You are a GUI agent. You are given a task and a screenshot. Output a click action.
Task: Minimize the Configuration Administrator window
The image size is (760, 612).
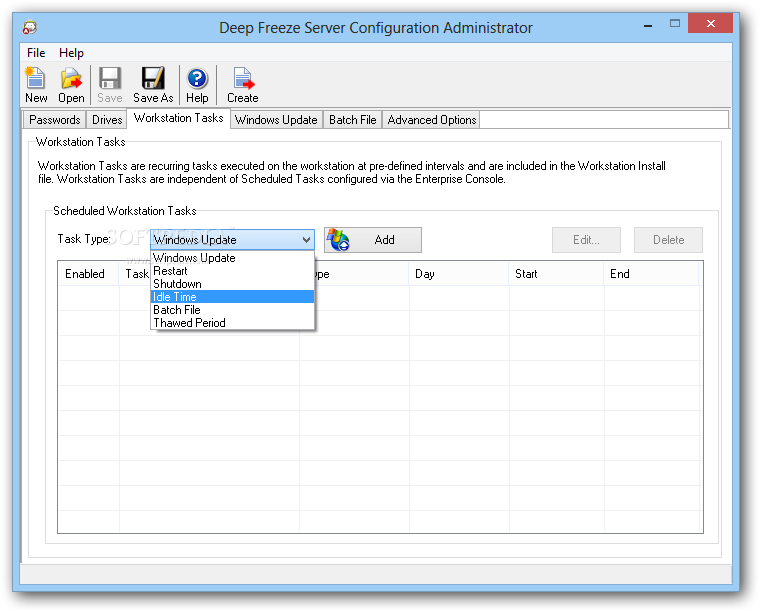pyautogui.click(x=648, y=24)
